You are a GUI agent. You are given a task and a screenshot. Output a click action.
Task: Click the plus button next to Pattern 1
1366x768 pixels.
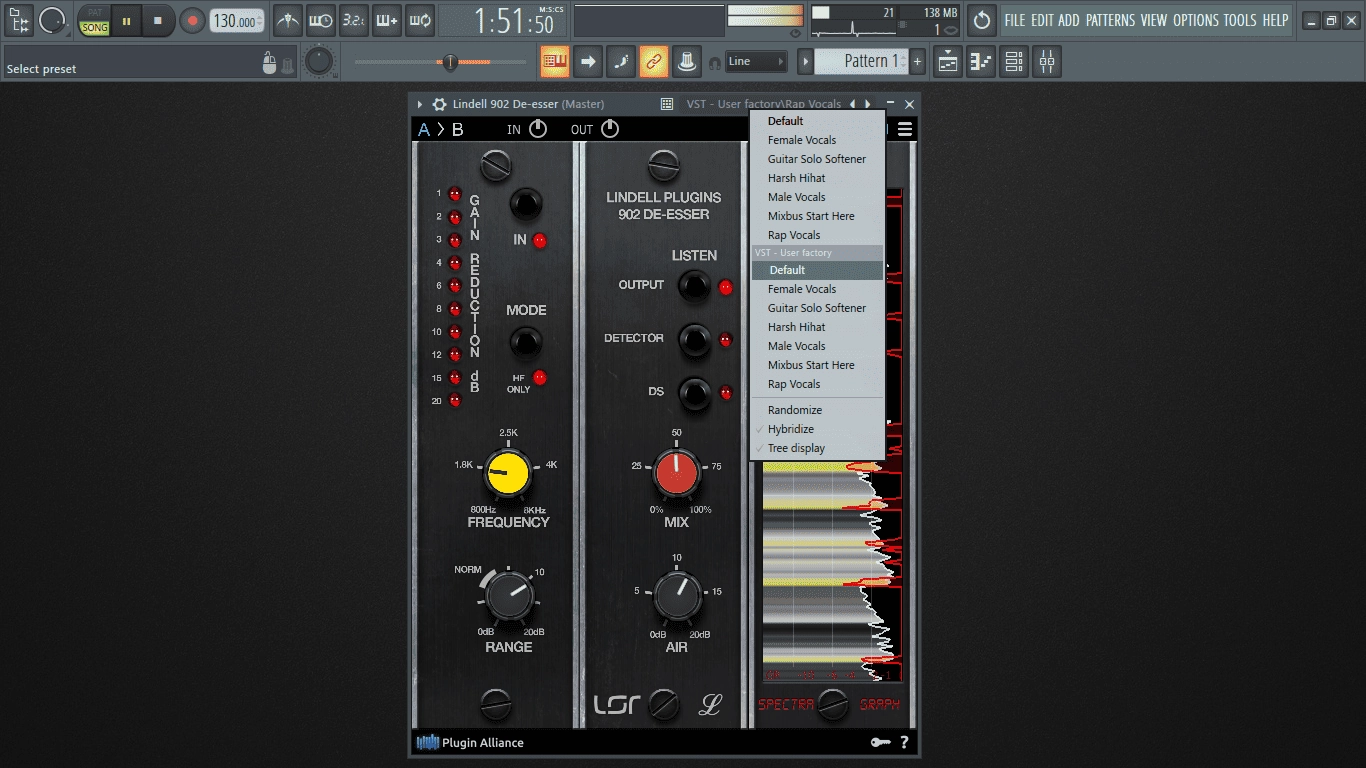(x=917, y=62)
